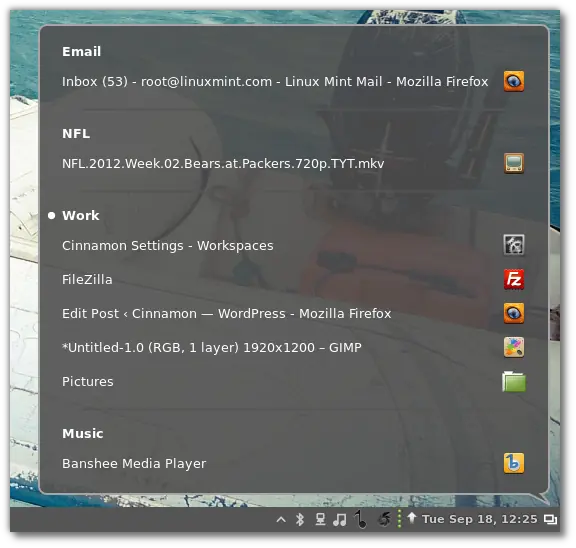This screenshot has height=548, width=576.
Task: Click the video player icon next to NFL mkv
Action: pyautogui.click(x=514, y=163)
